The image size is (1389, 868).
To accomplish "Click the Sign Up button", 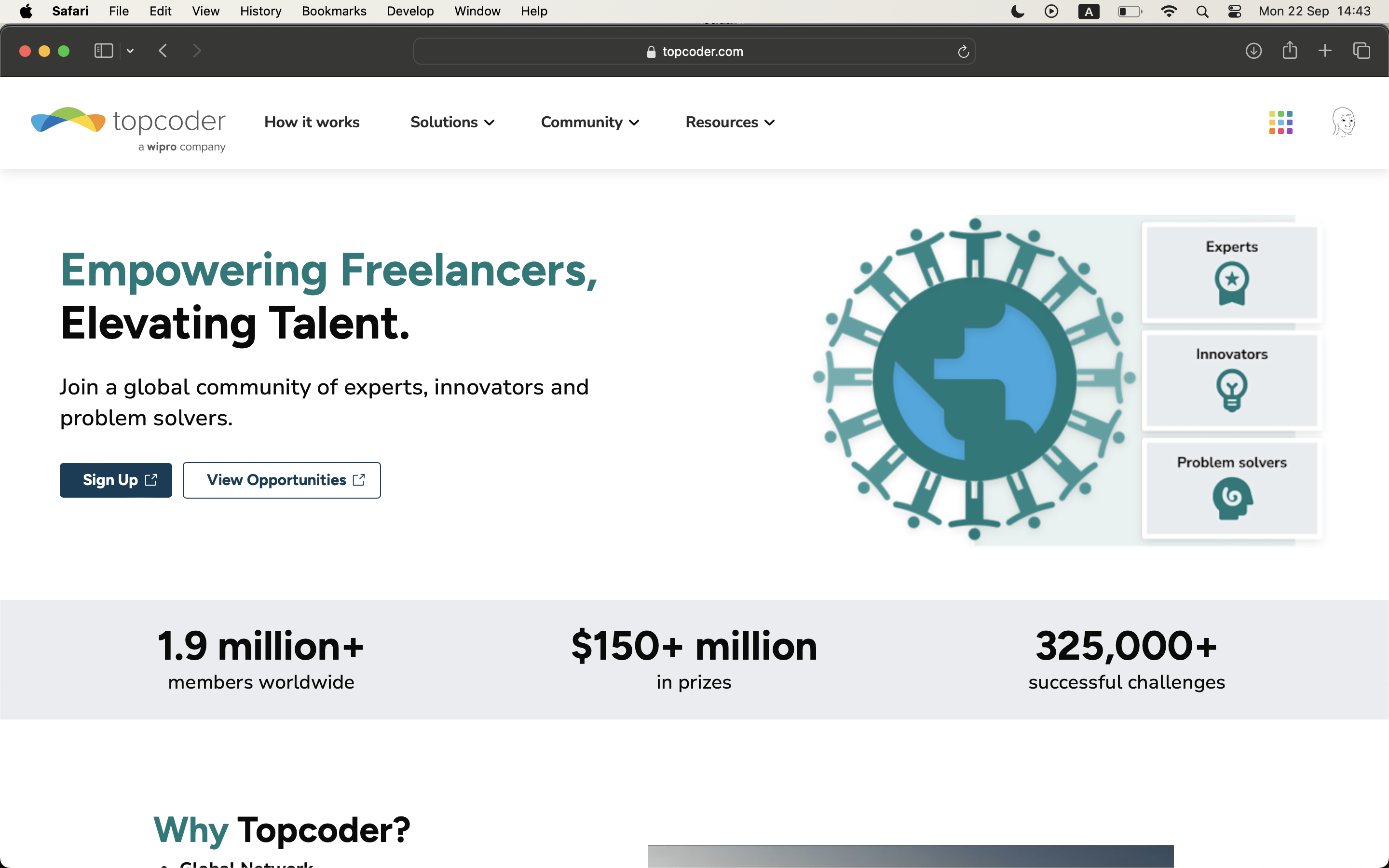I will (x=116, y=480).
